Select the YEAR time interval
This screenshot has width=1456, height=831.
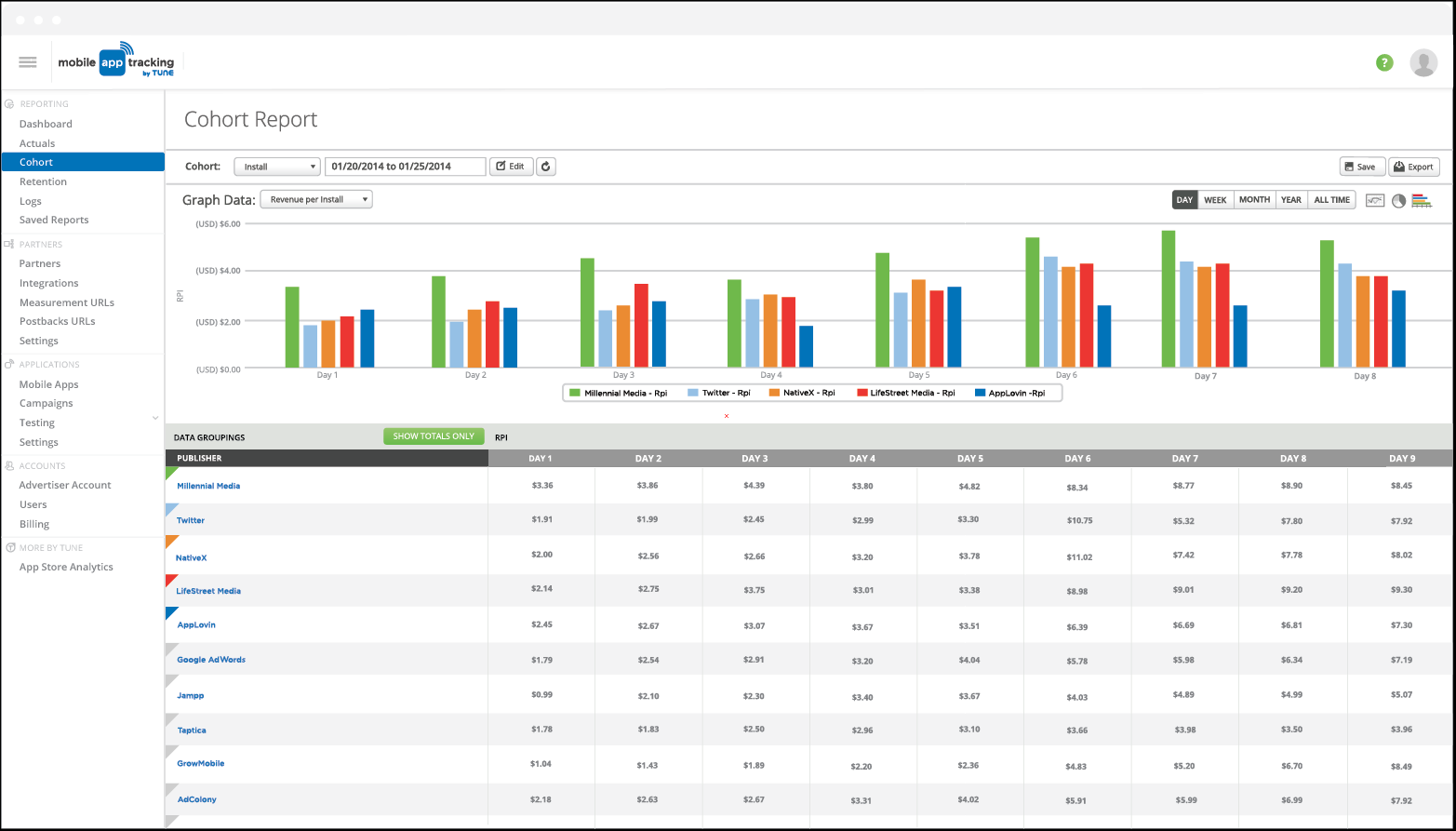click(1290, 200)
